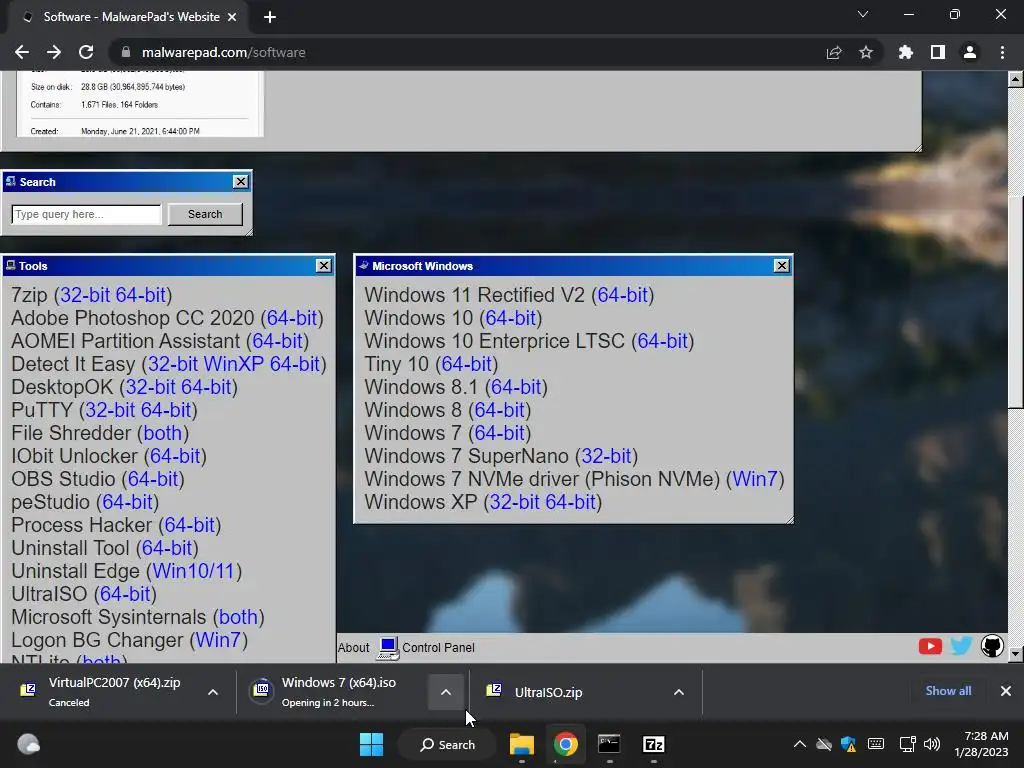Expand options for Windows 7 (x64).iso download
1024x768 pixels.
click(x=446, y=692)
